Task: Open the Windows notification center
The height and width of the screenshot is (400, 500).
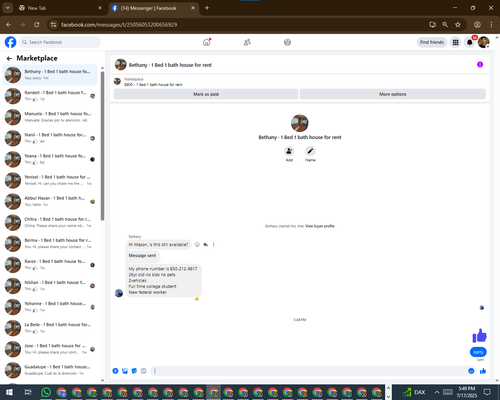Action: click(x=487, y=392)
